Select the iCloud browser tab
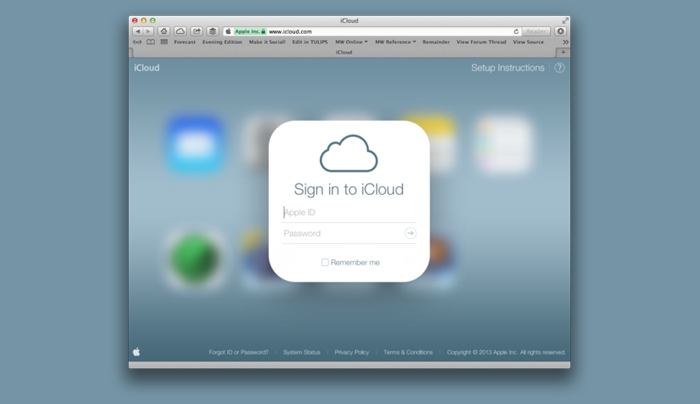 point(344,52)
